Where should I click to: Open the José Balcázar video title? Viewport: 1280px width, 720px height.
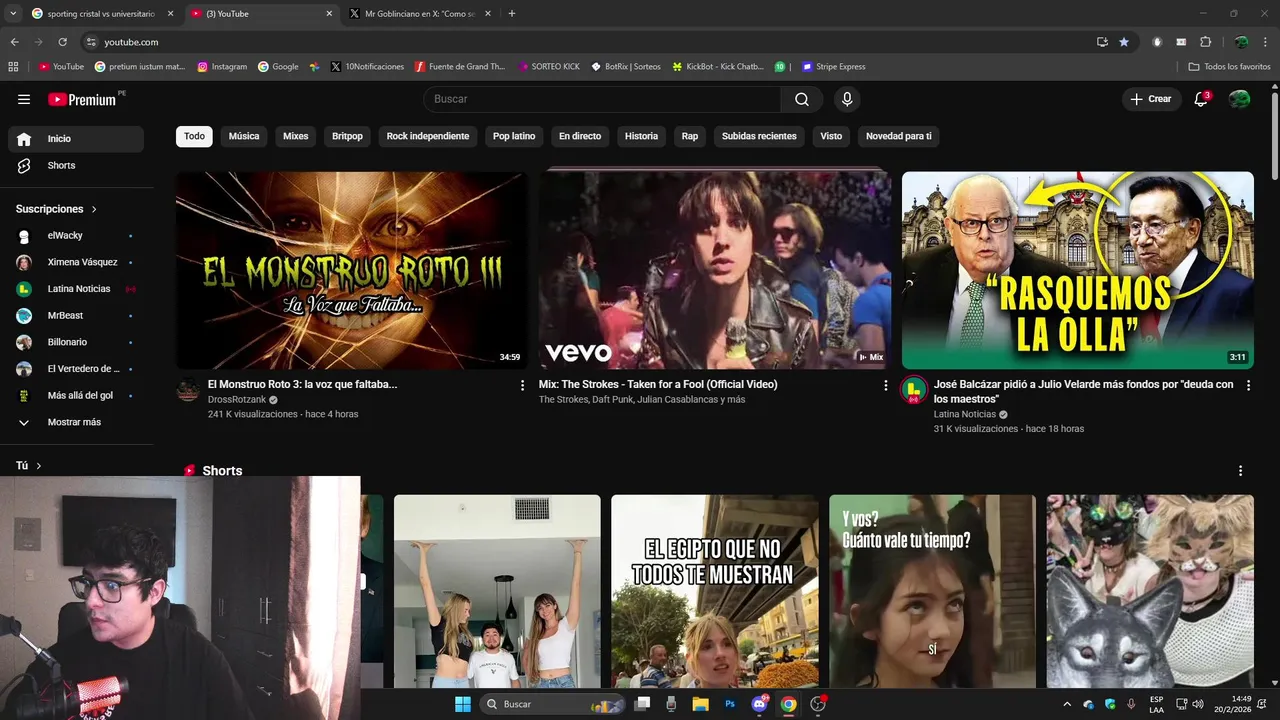coord(1083,391)
